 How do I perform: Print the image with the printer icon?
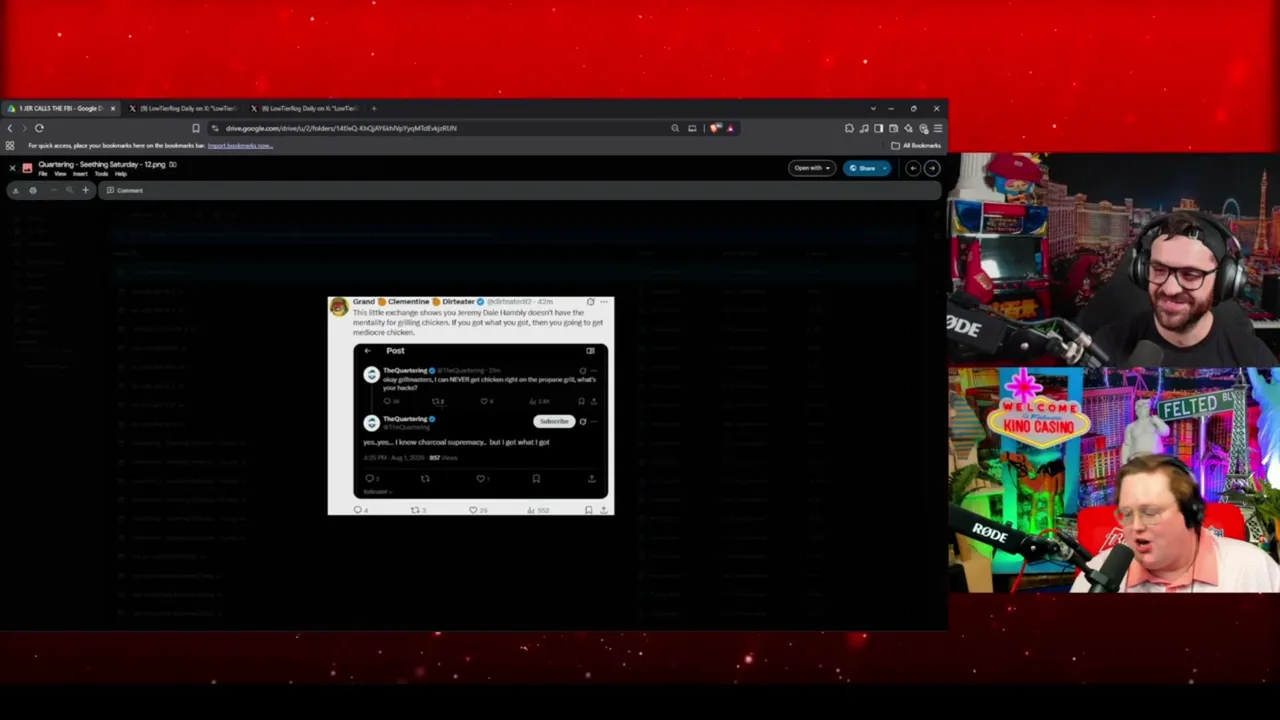[x=32, y=190]
